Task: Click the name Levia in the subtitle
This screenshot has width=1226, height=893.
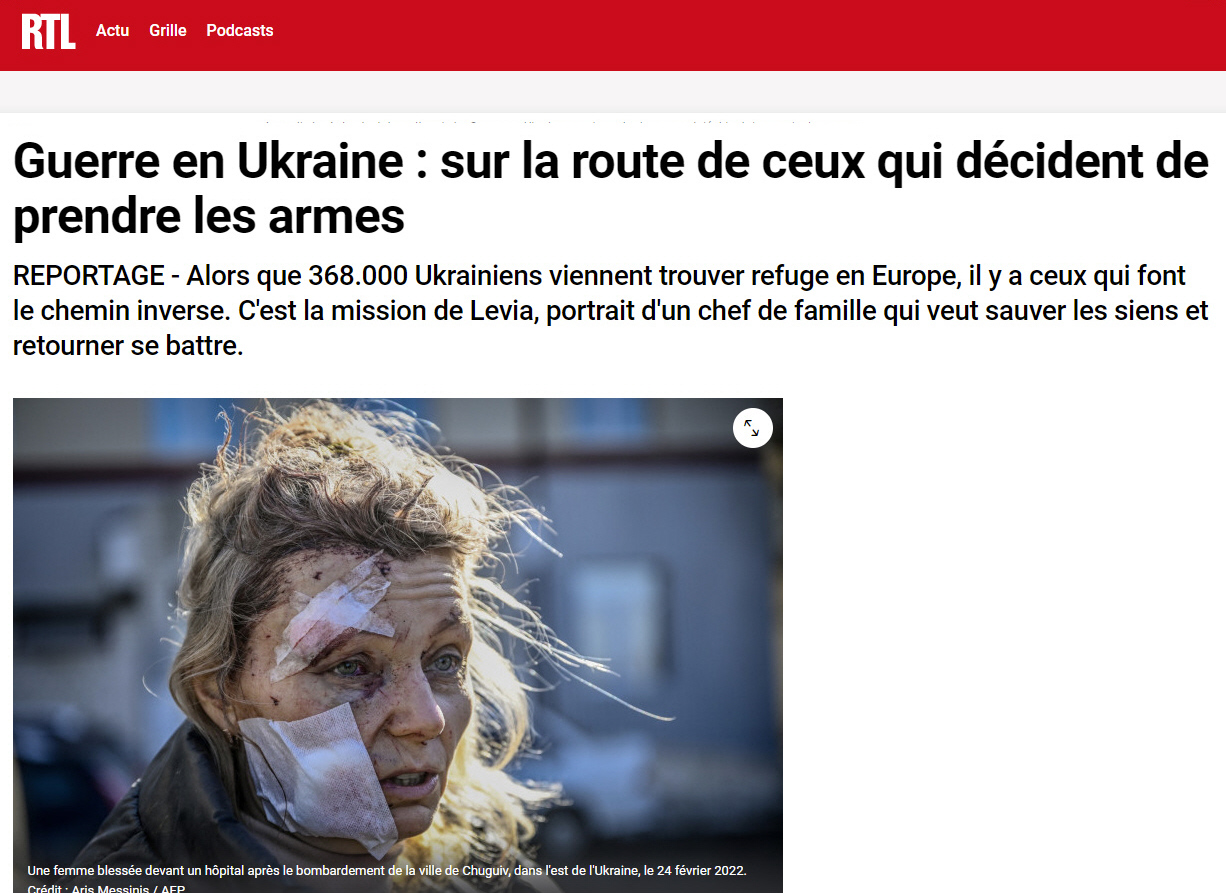Action: coord(498,311)
